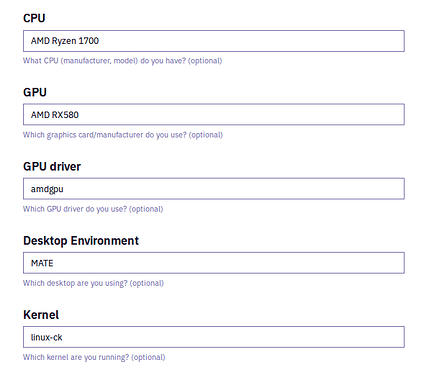Focus the Desktop Environment field
The width and height of the screenshot is (428, 375).
[214, 263]
